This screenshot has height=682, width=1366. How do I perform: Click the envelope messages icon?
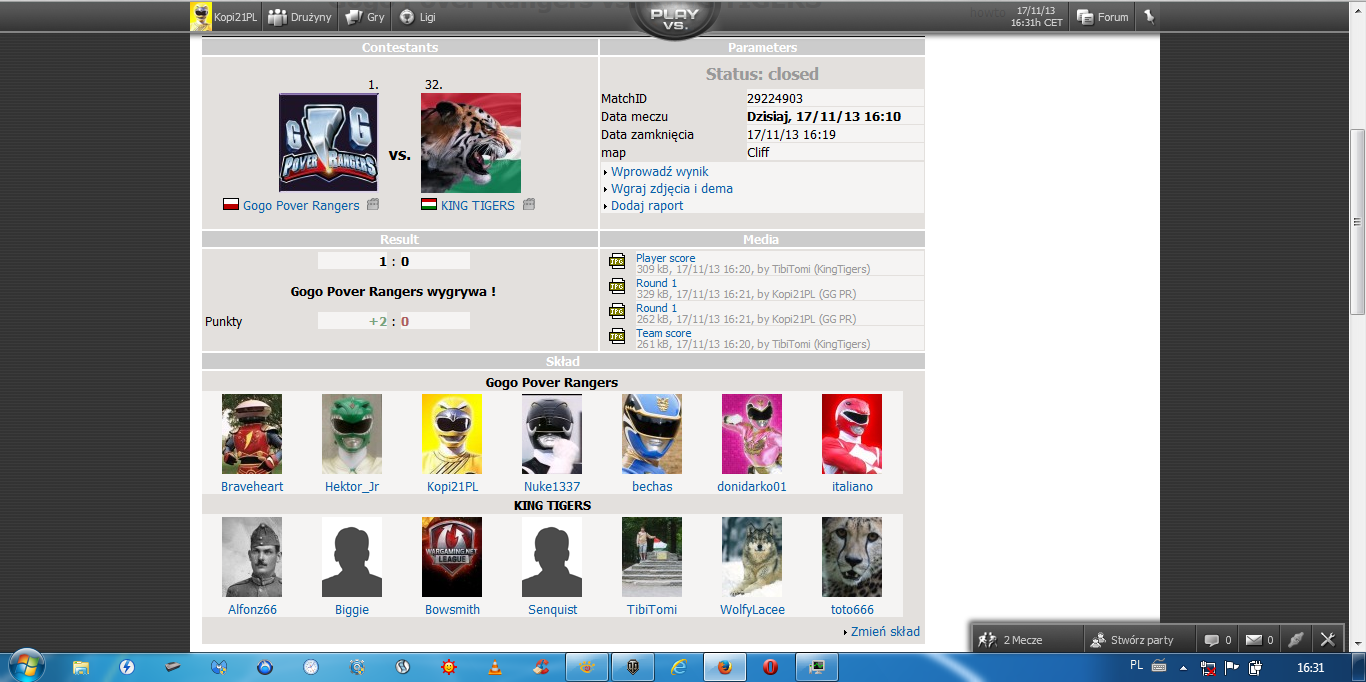click(x=1253, y=640)
